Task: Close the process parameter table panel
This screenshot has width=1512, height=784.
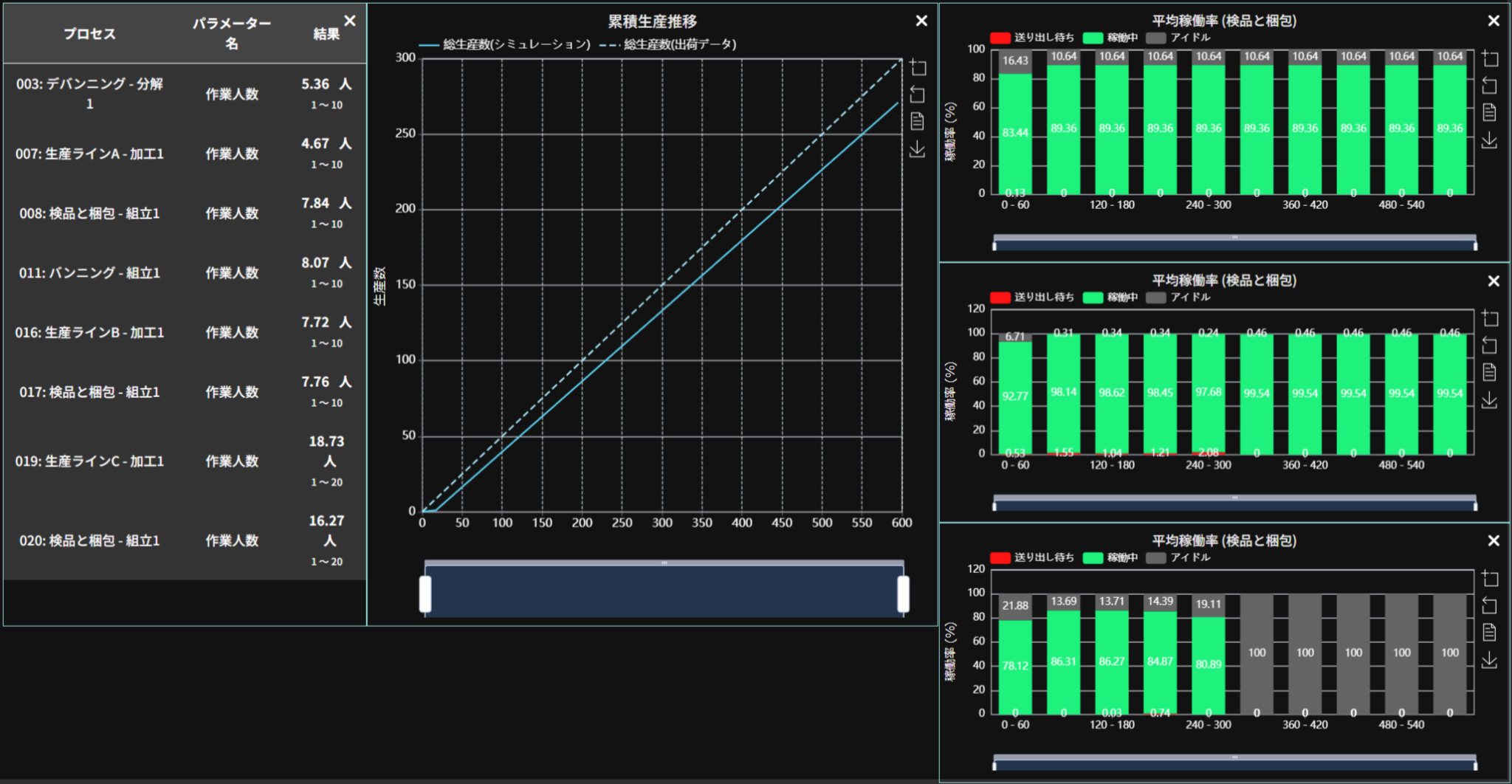Action: pos(350,21)
